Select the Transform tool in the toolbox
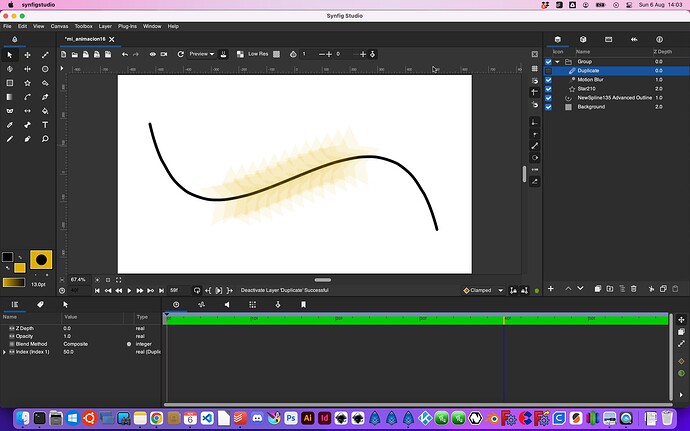This screenshot has width=690, height=431. coord(10,55)
